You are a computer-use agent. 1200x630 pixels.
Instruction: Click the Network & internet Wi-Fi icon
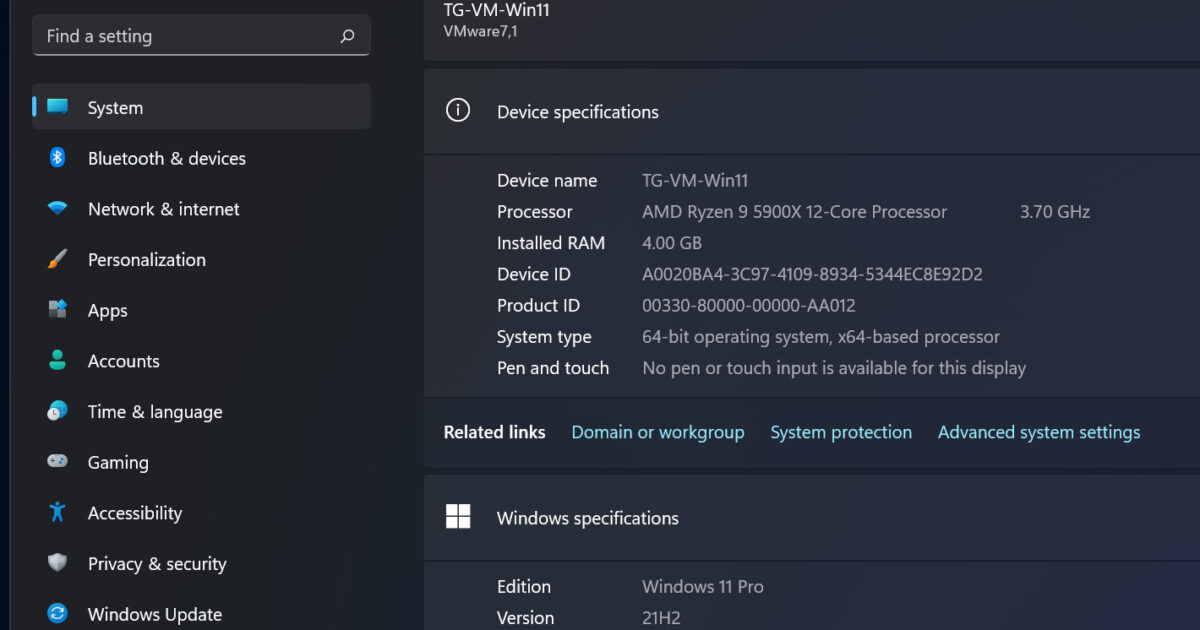pos(58,208)
